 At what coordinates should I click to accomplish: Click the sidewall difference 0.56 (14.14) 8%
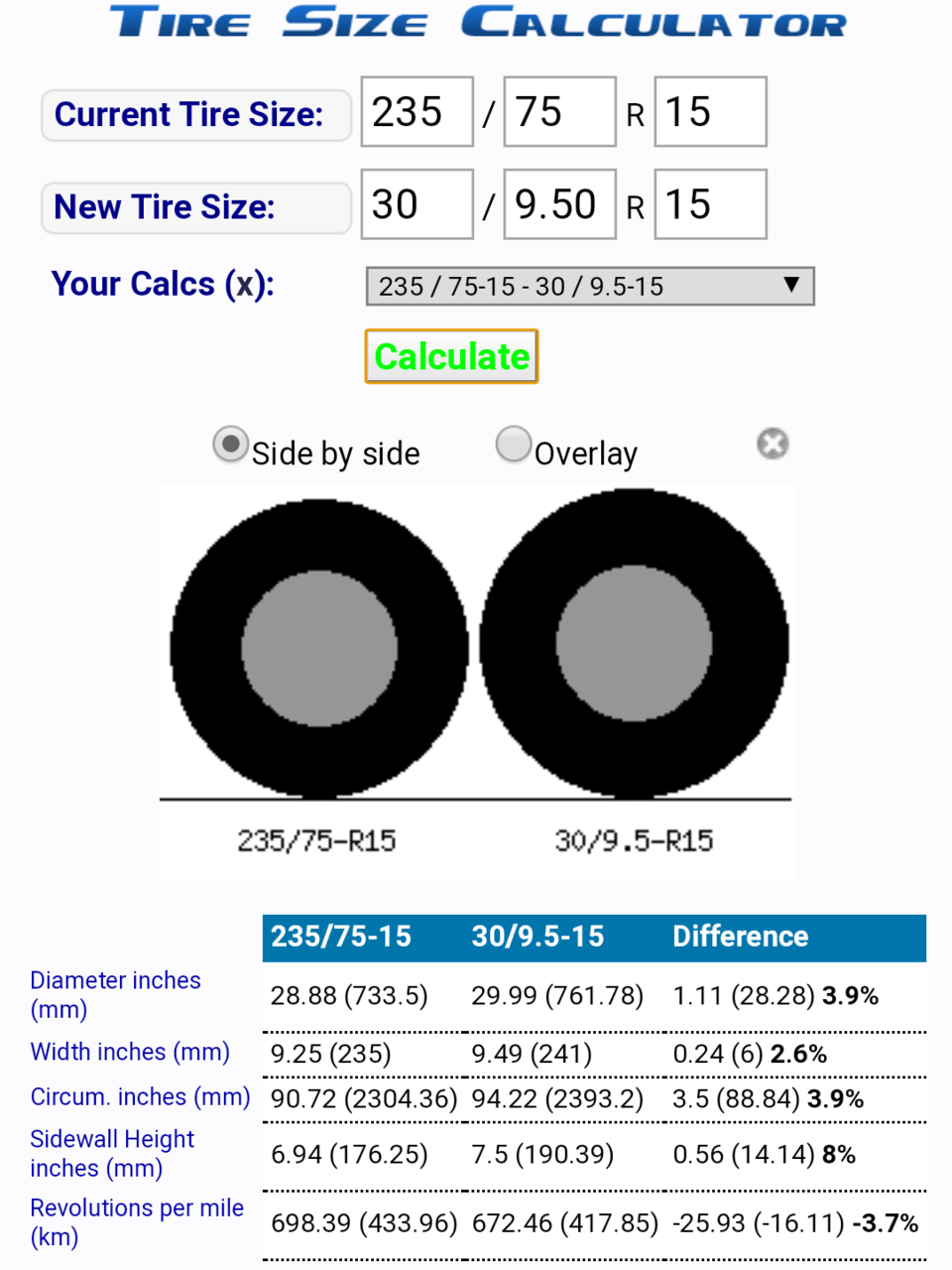click(764, 1155)
